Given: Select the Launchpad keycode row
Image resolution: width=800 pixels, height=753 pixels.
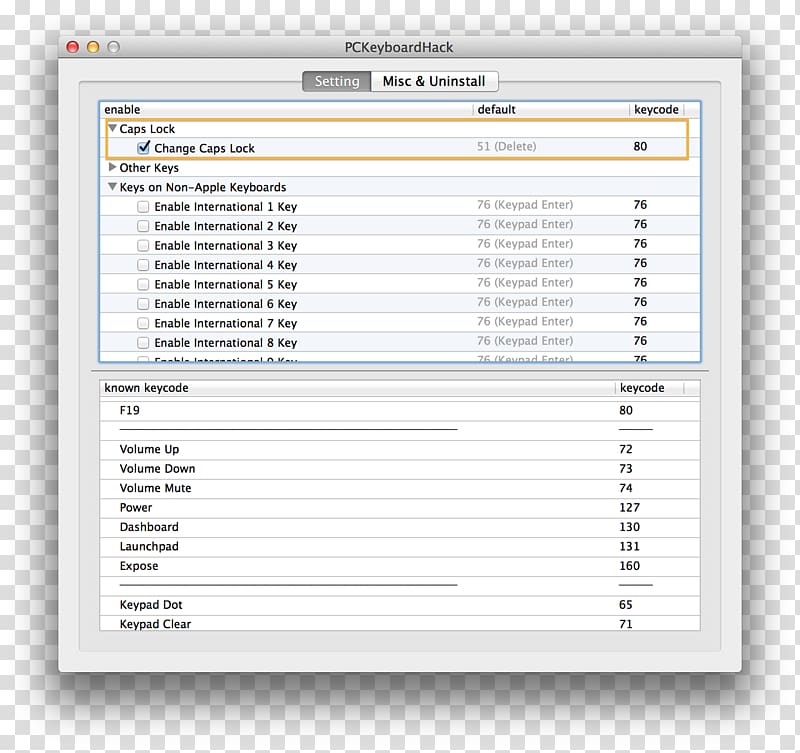Looking at the screenshot, I should [400, 546].
